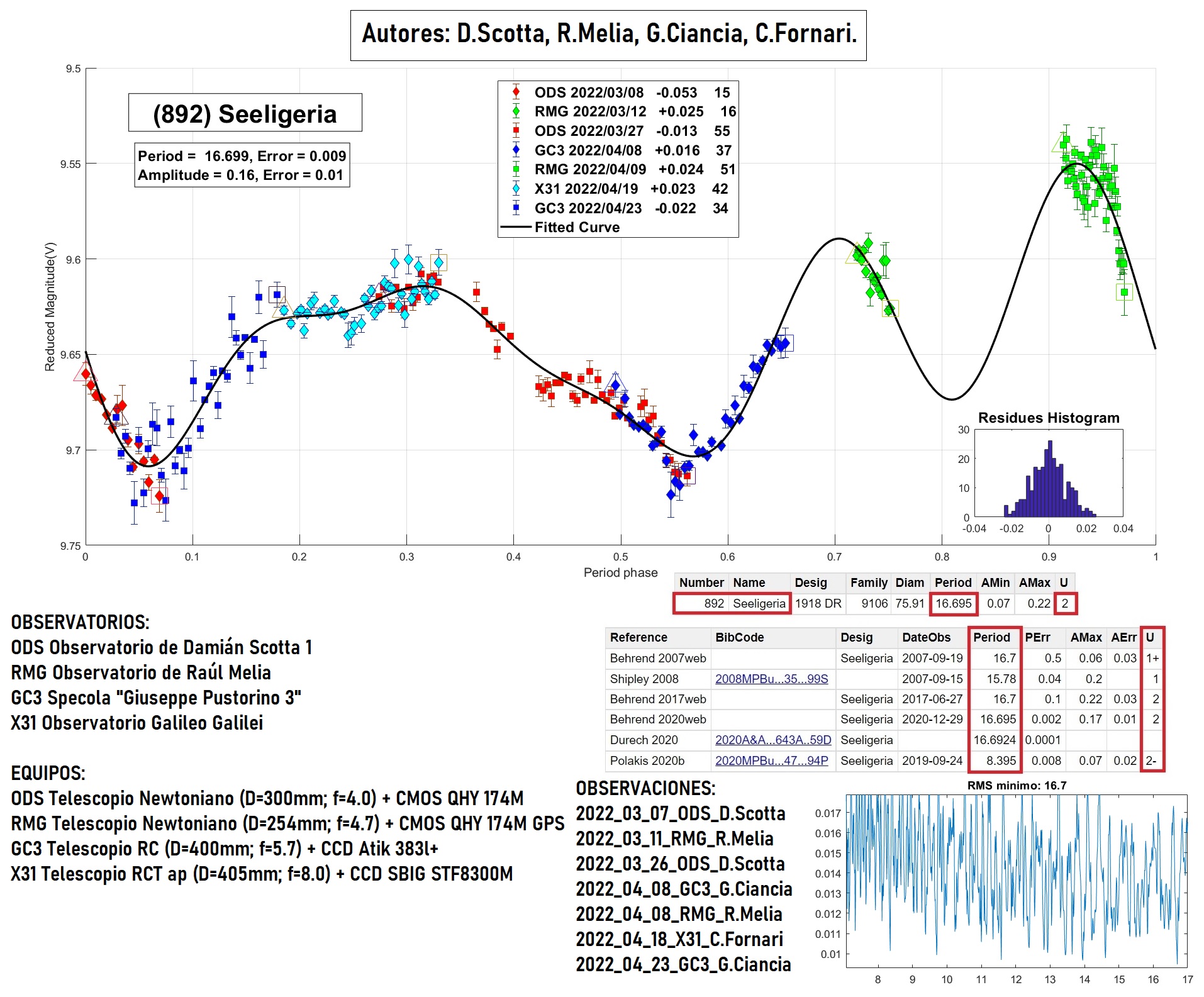Image resolution: width=1204 pixels, height=997 pixels.
Task: Click legend entry GC3 2022/04/23
Action: 619,208
